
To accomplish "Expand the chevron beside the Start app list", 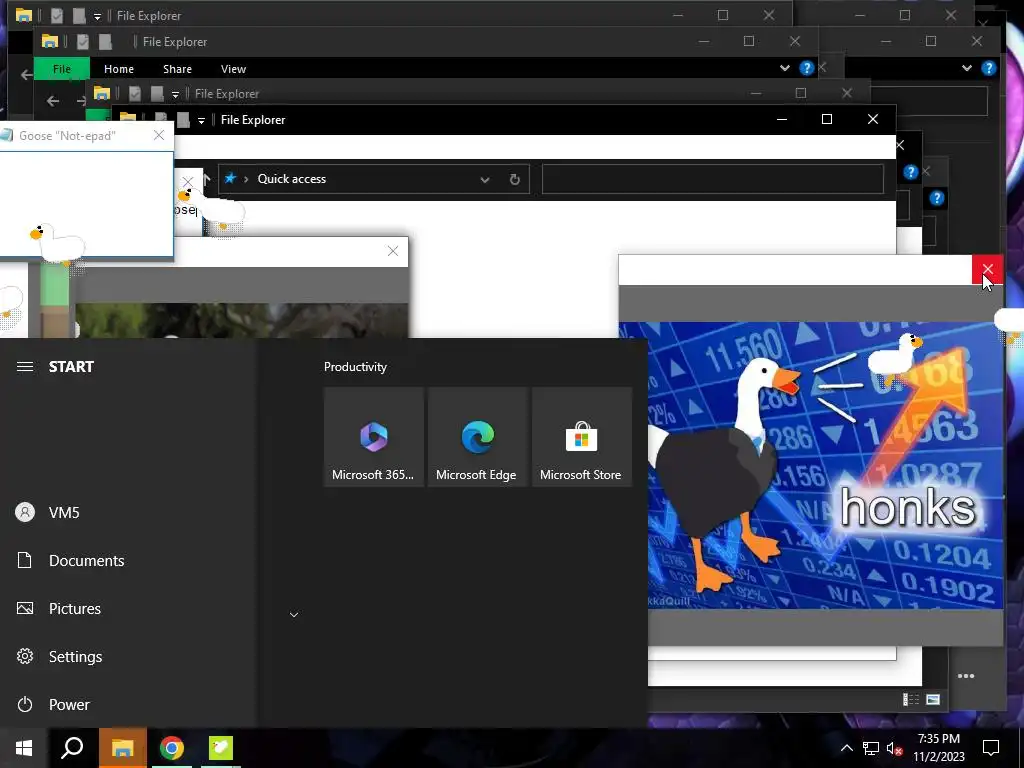I will (x=294, y=615).
